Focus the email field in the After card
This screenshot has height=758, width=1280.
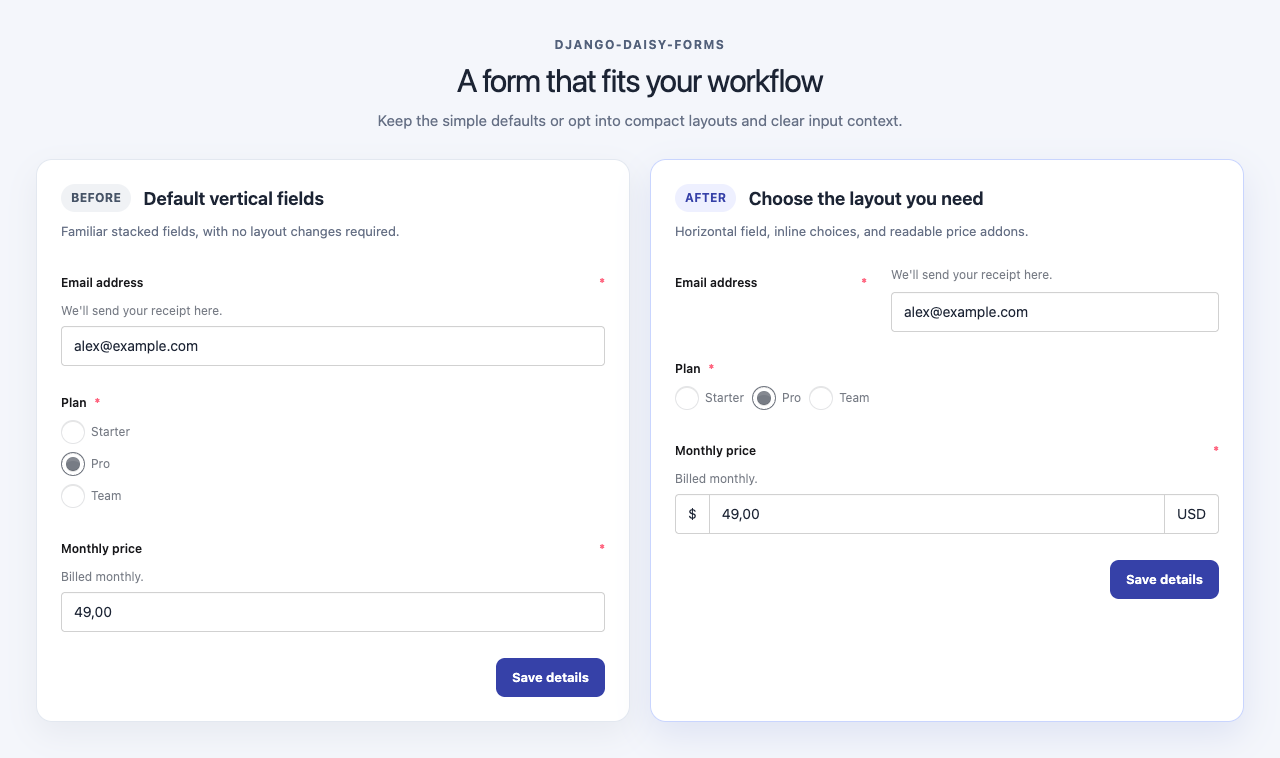pyautogui.click(x=1055, y=312)
